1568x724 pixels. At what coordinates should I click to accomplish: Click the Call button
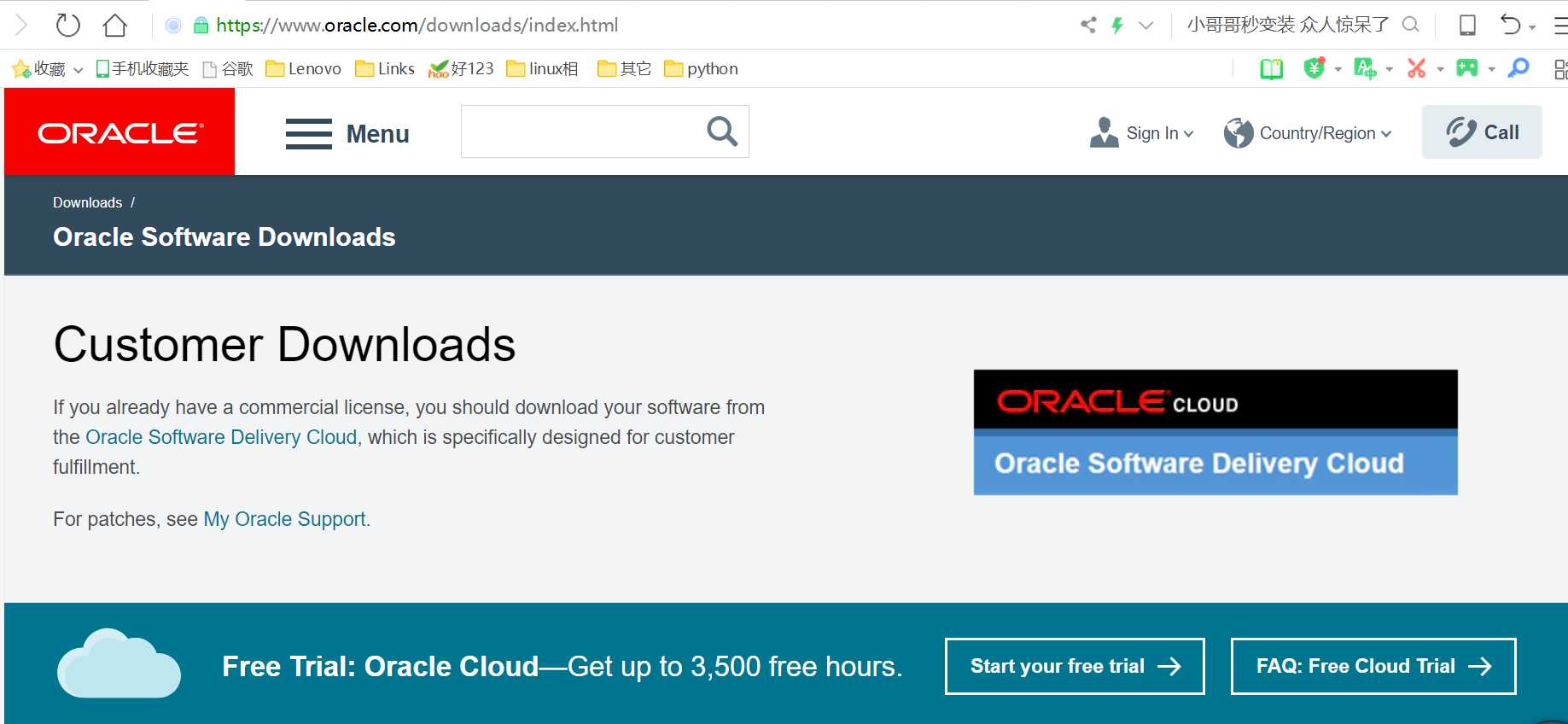click(1482, 132)
